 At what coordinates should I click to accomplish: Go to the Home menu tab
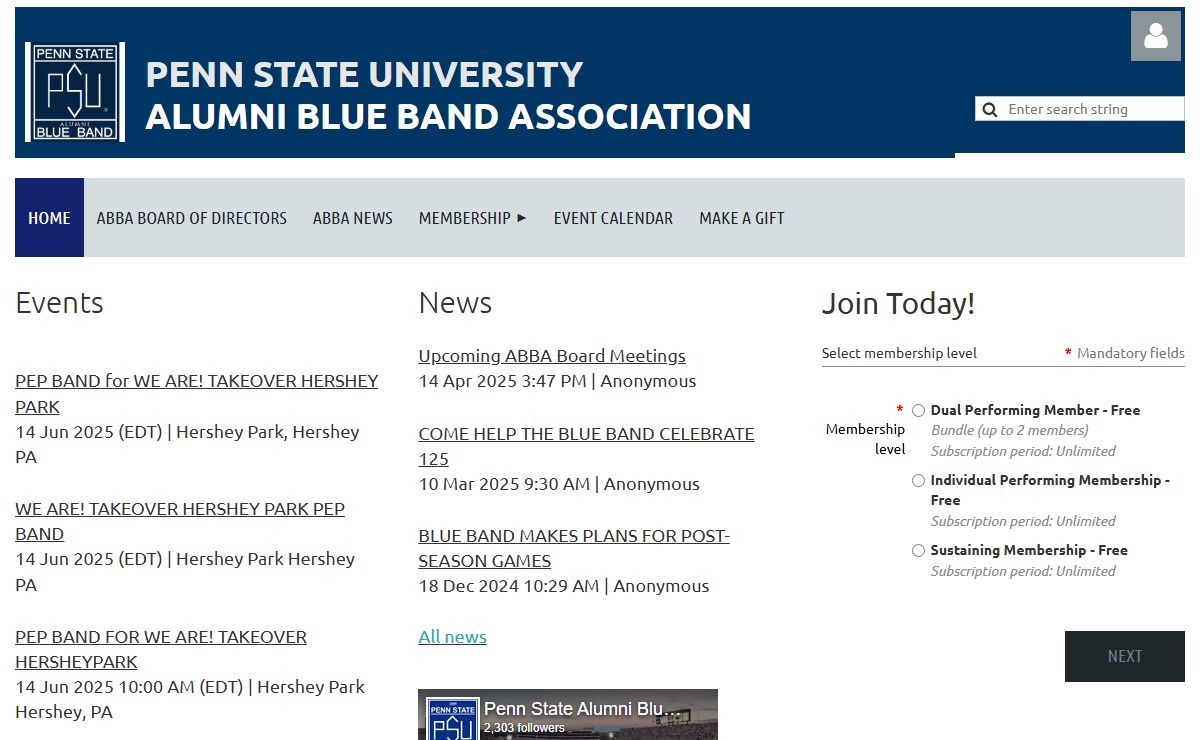click(x=49, y=218)
